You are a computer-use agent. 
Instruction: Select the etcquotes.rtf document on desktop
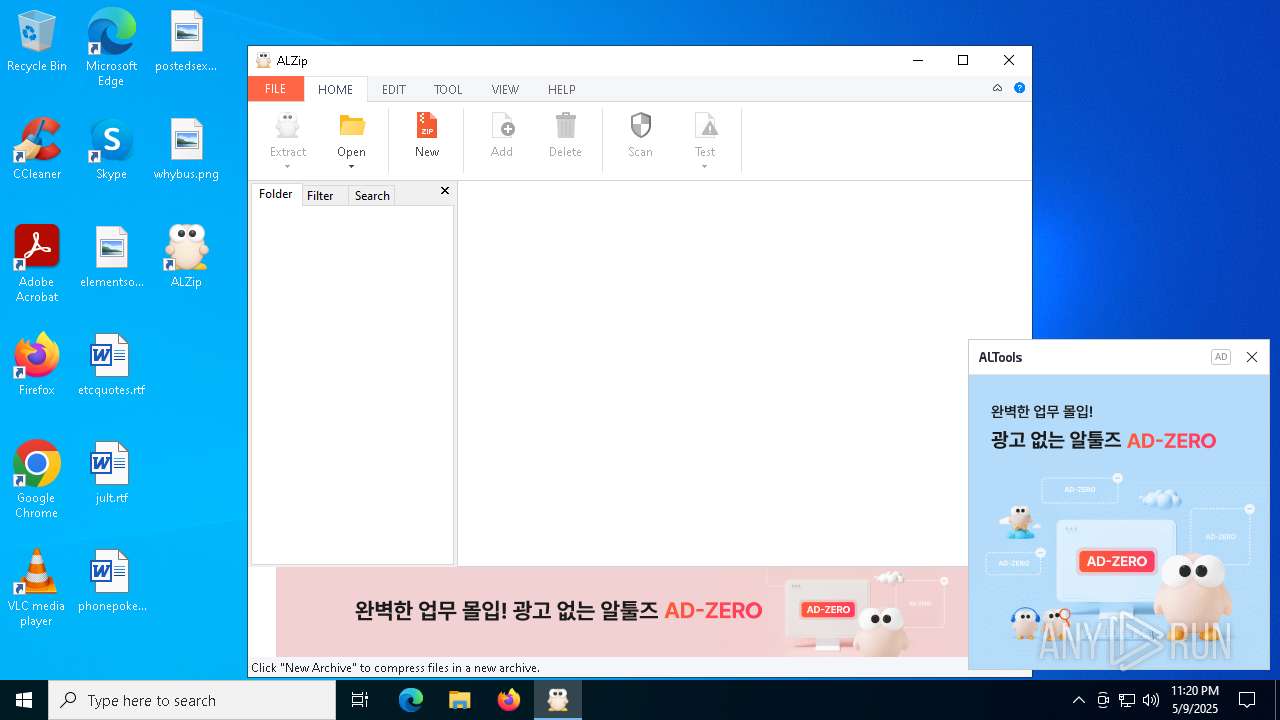(111, 366)
